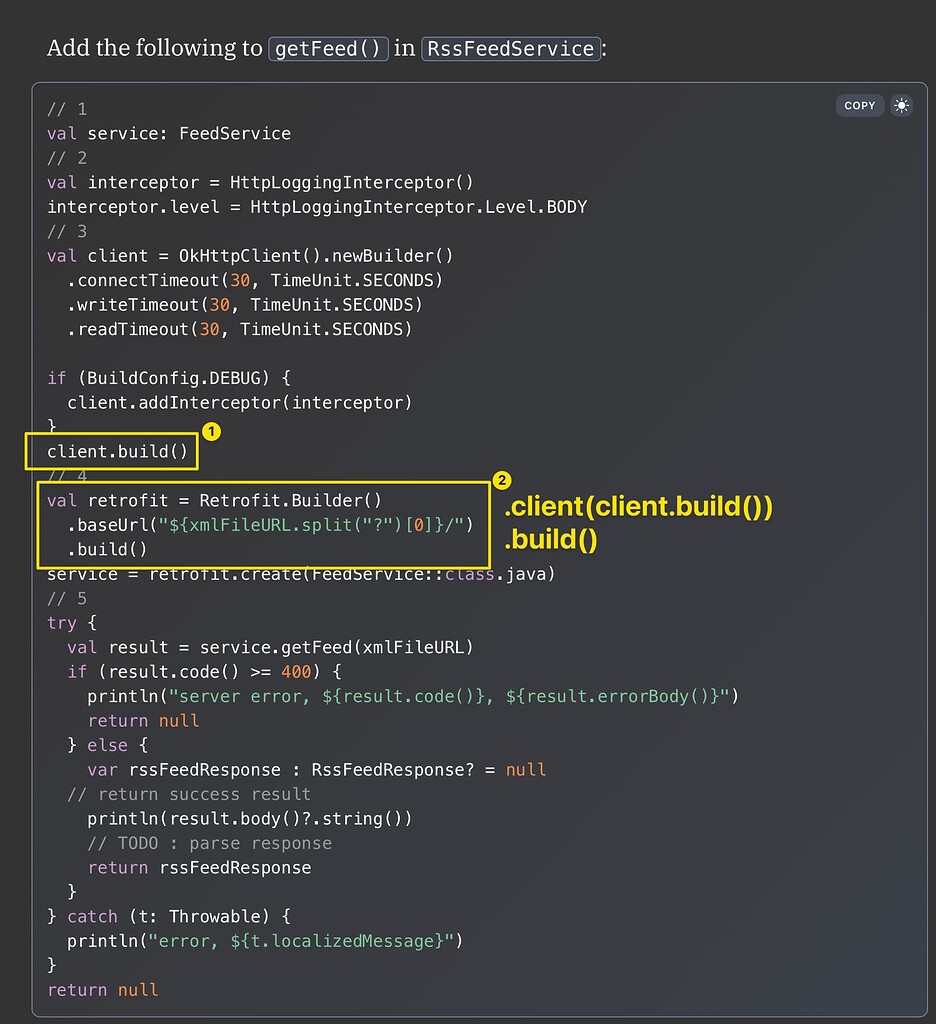Image resolution: width=936 pixels, height=1024 pixels.
Task: Click the 'val service: FeedService' line
Action: pyautogui.click(x=169, y=133)
